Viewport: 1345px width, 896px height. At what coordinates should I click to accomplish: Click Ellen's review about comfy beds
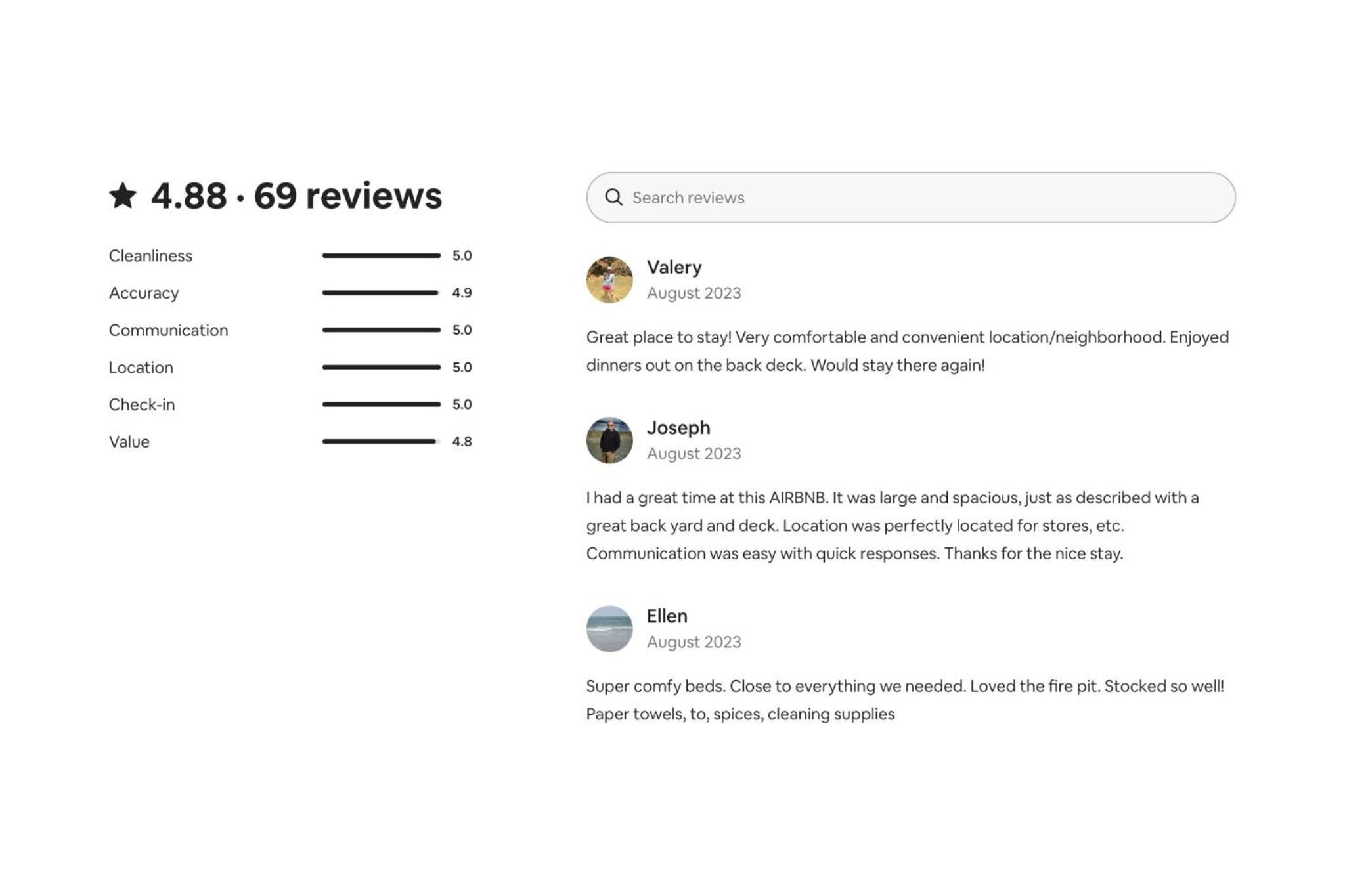905,700
